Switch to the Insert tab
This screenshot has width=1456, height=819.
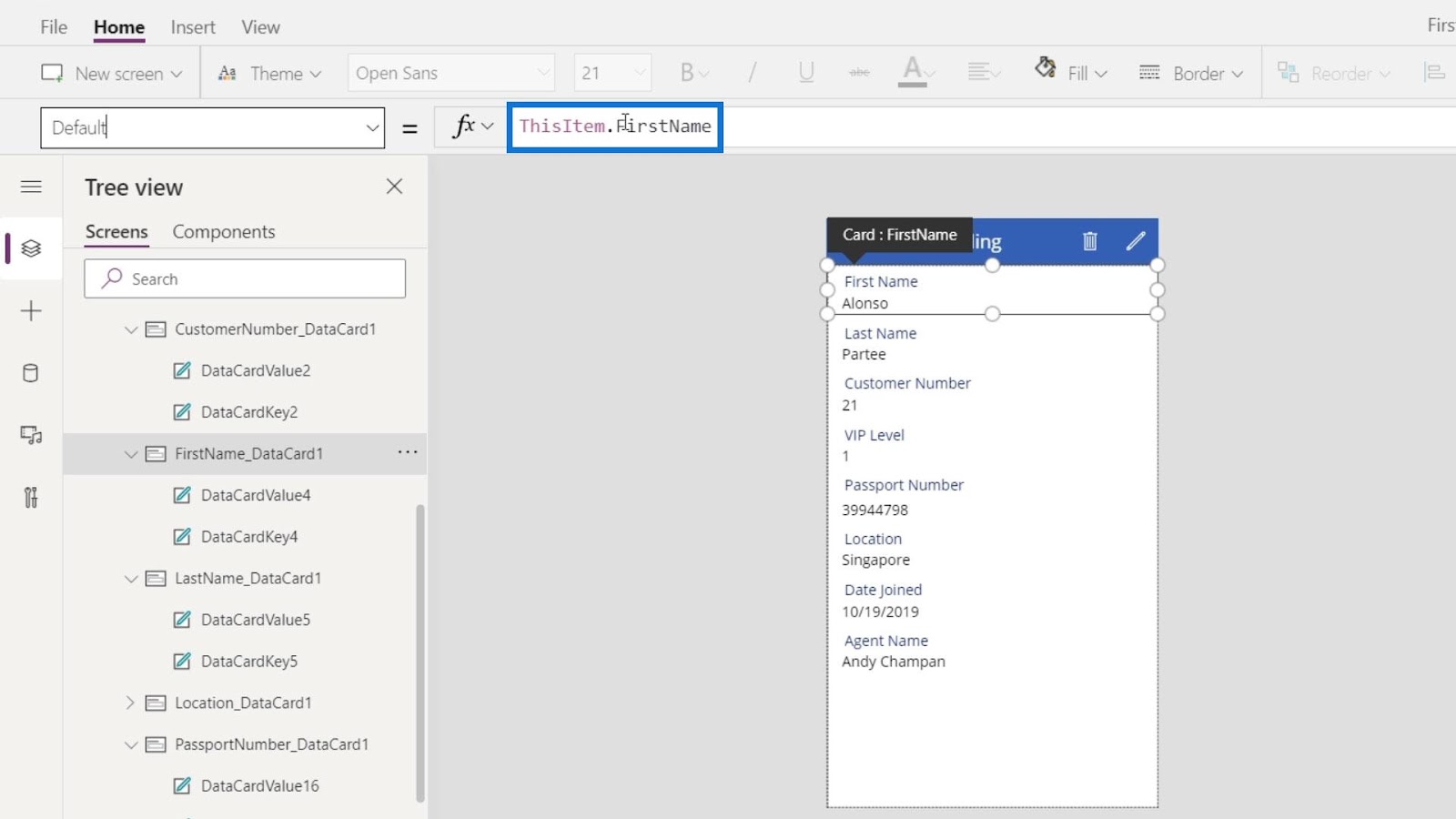pyautogui.click(x=193, y=27)
